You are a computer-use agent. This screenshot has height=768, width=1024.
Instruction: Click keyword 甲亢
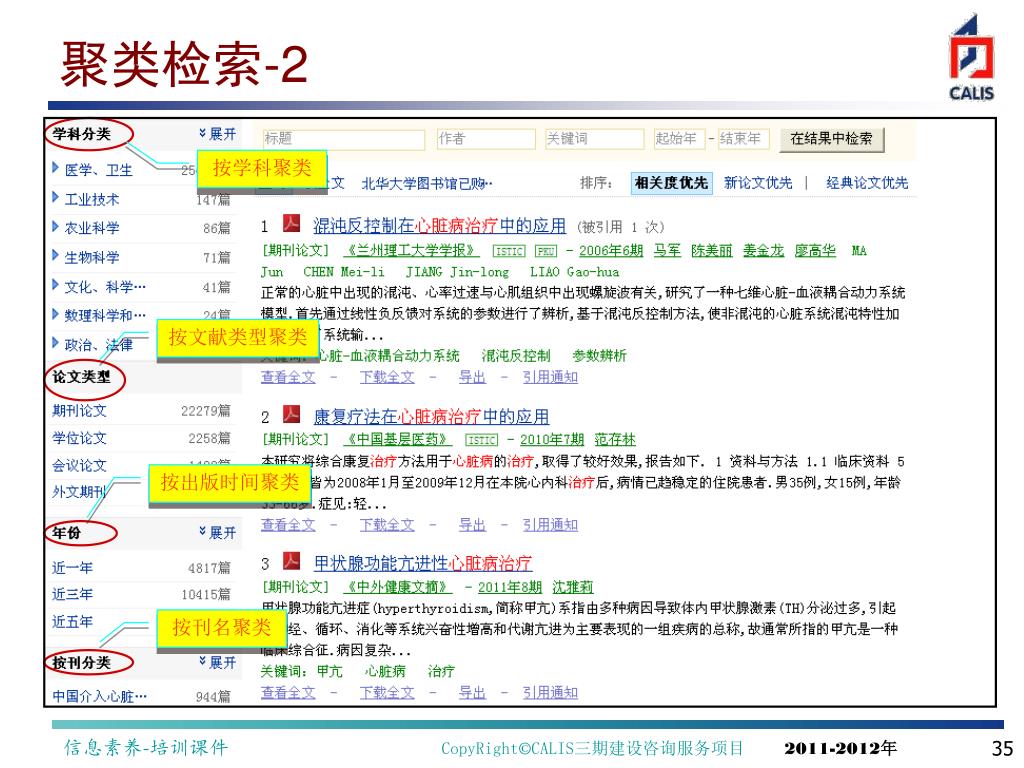(x=329, y=671)
